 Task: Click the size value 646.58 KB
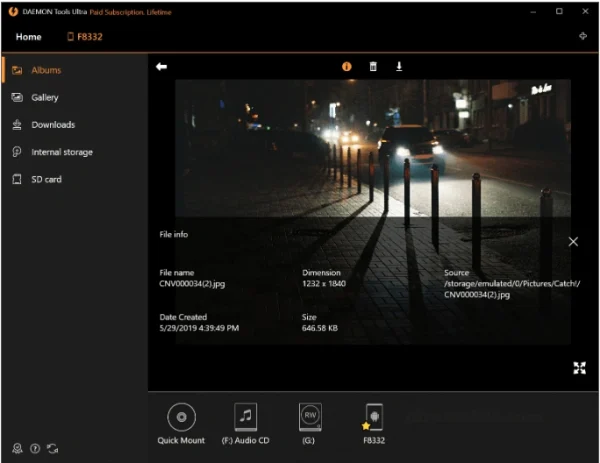(320, 328)
